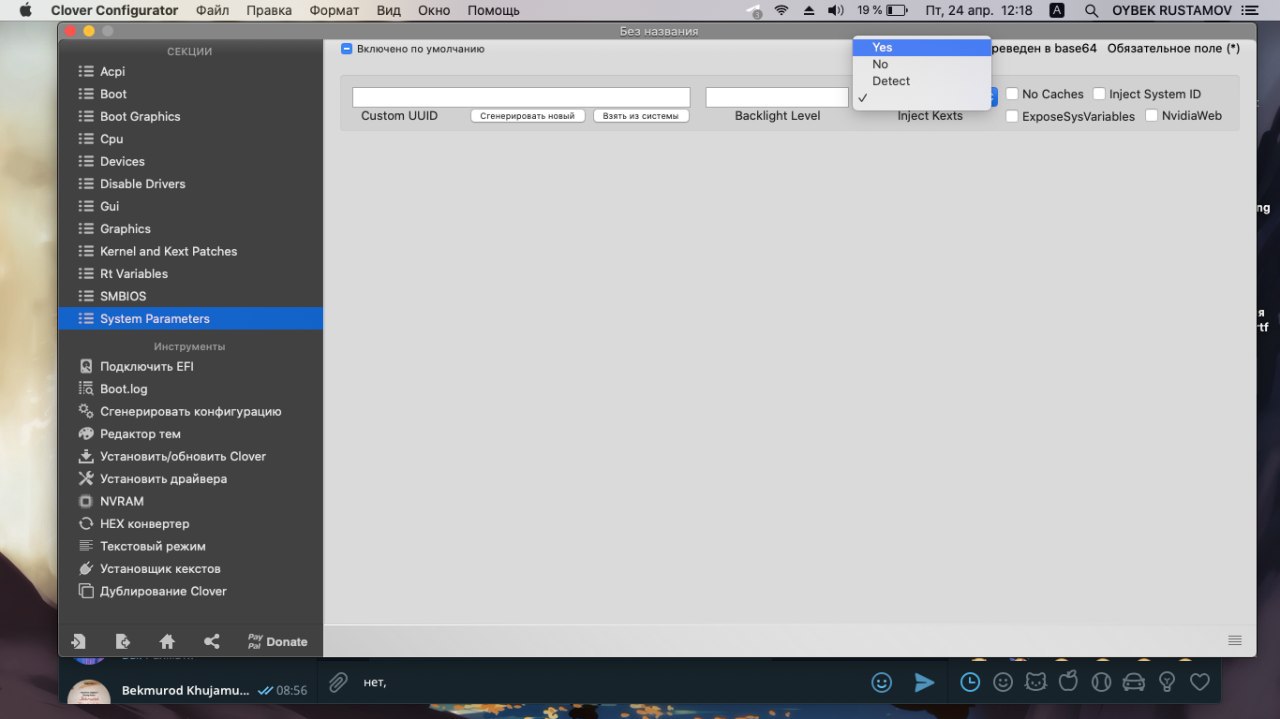Open the Окно menu
Screen dimensions: 1280x719
pos(434,10)
